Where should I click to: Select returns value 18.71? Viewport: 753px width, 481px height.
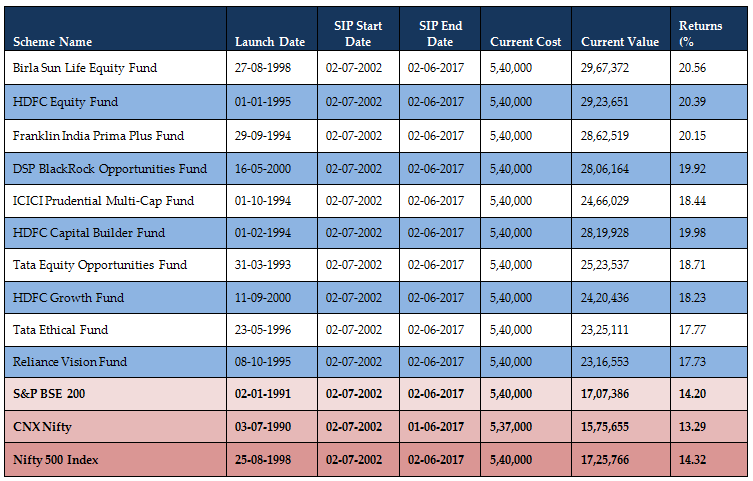692,265
